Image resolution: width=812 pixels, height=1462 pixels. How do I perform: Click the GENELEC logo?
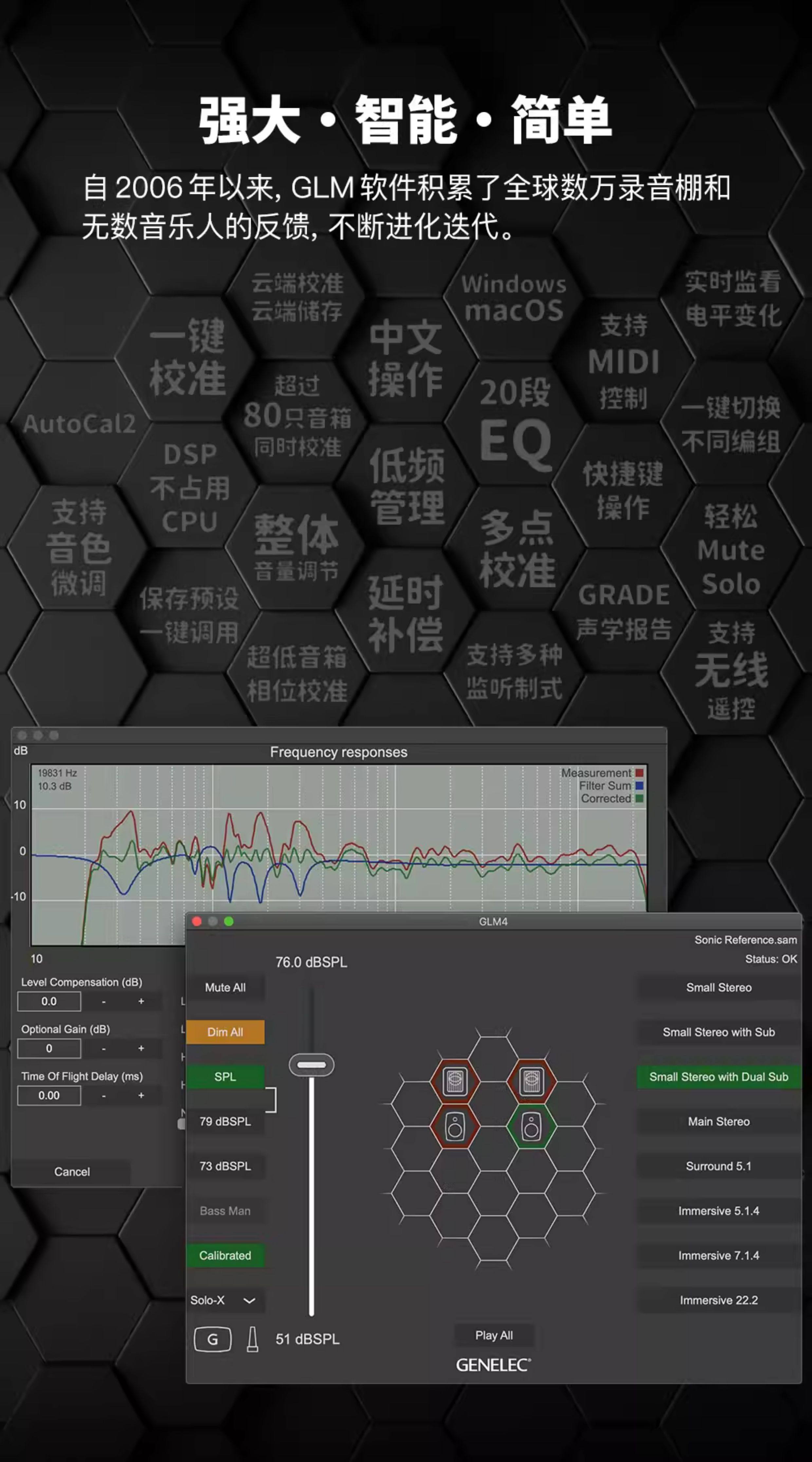[x=493, y=1365]
